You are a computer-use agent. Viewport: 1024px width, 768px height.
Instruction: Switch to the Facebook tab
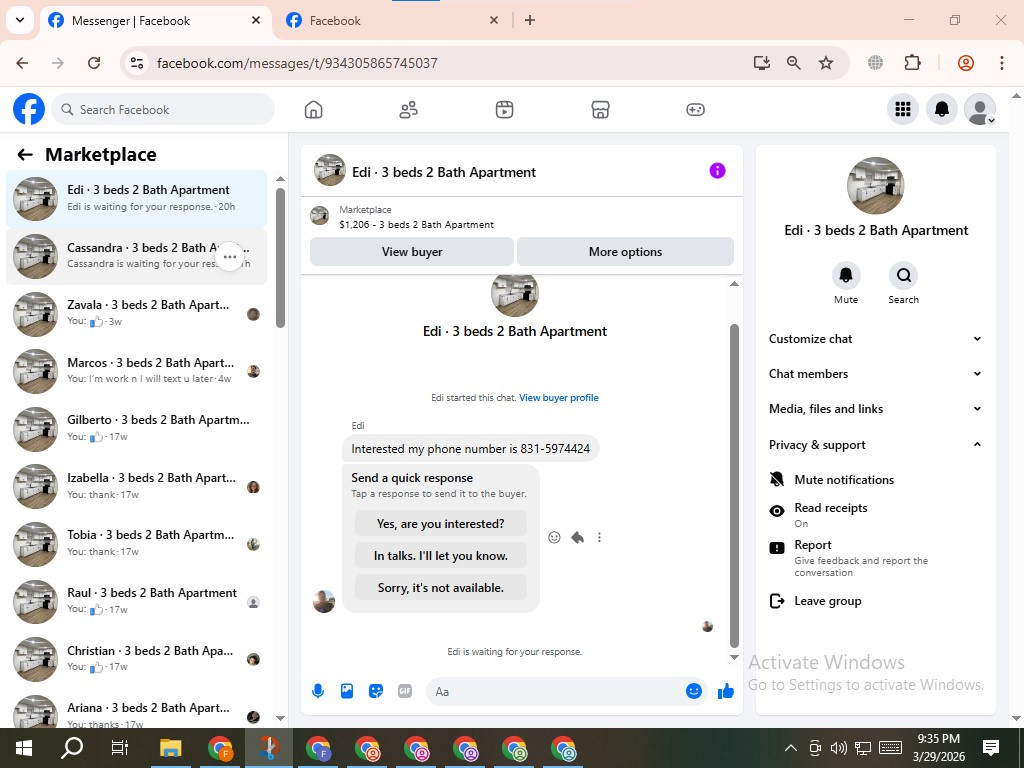point(392,21)
